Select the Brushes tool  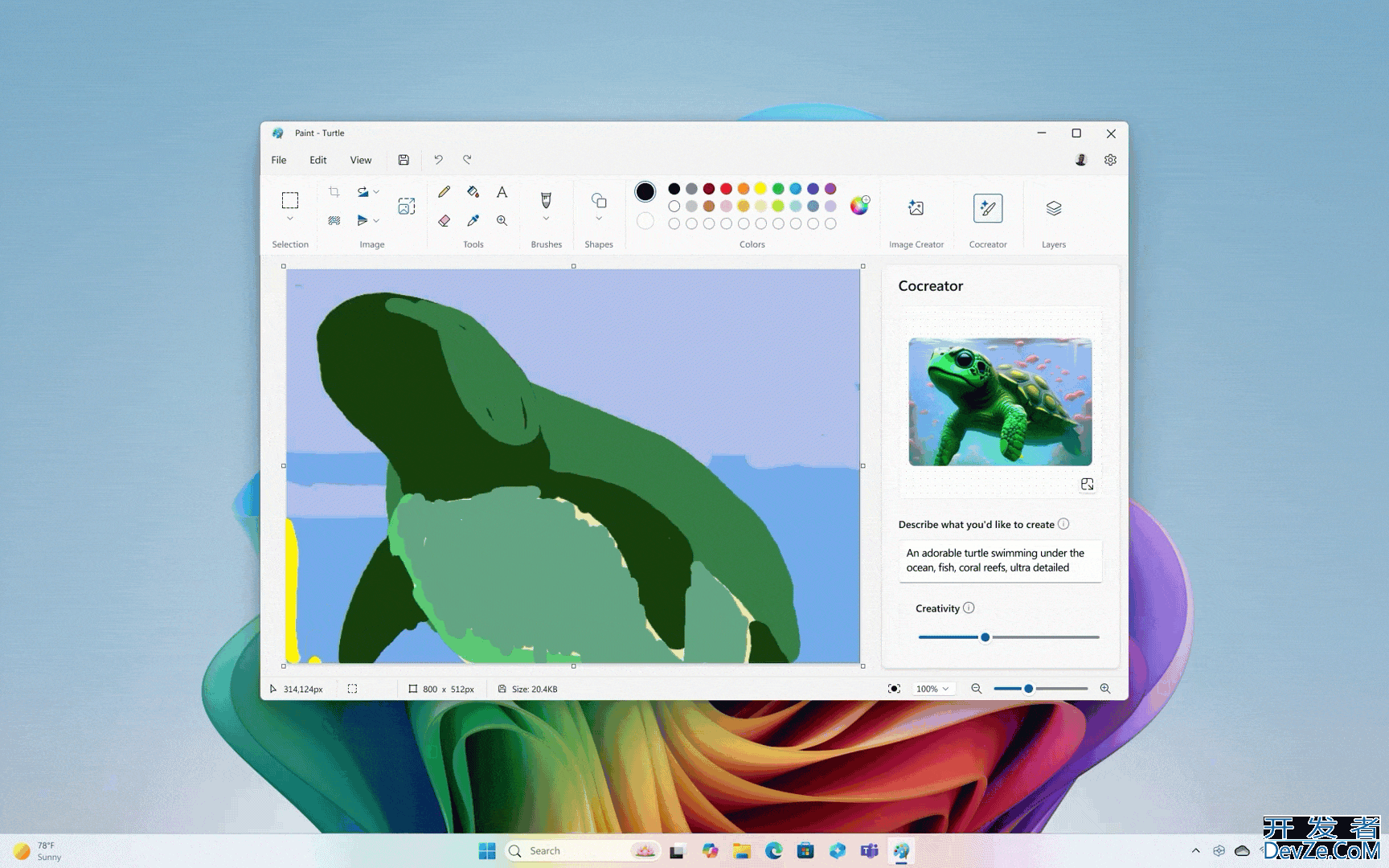coord(546,199)
